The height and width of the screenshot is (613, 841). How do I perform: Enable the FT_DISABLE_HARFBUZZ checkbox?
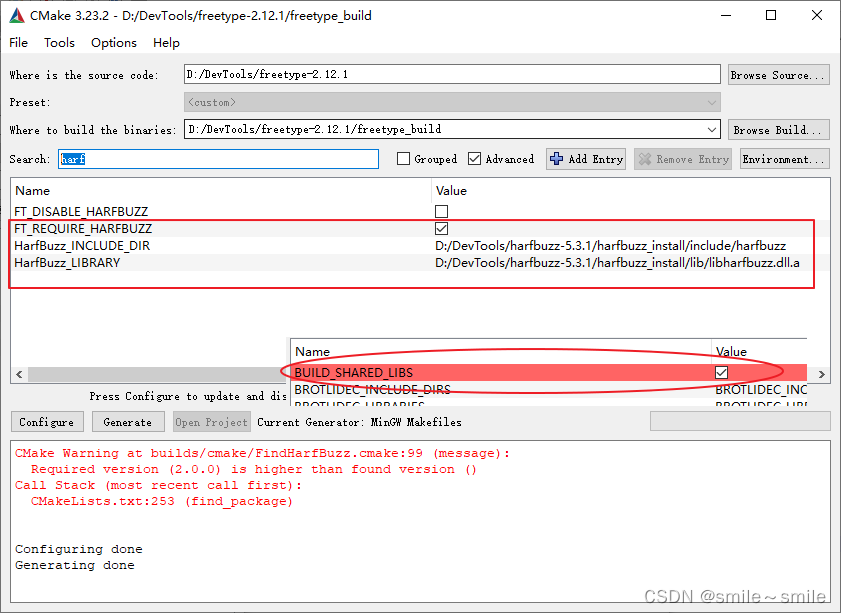click(x=441, y=211)
